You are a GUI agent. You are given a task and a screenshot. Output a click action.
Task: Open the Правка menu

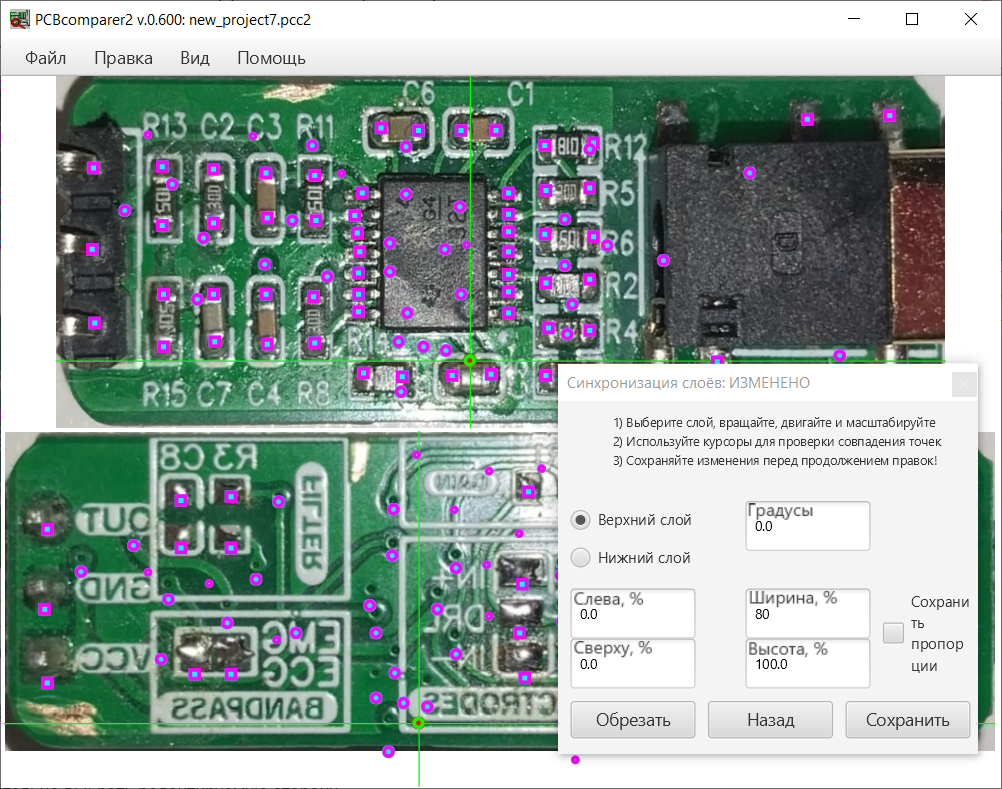[123, 58]
